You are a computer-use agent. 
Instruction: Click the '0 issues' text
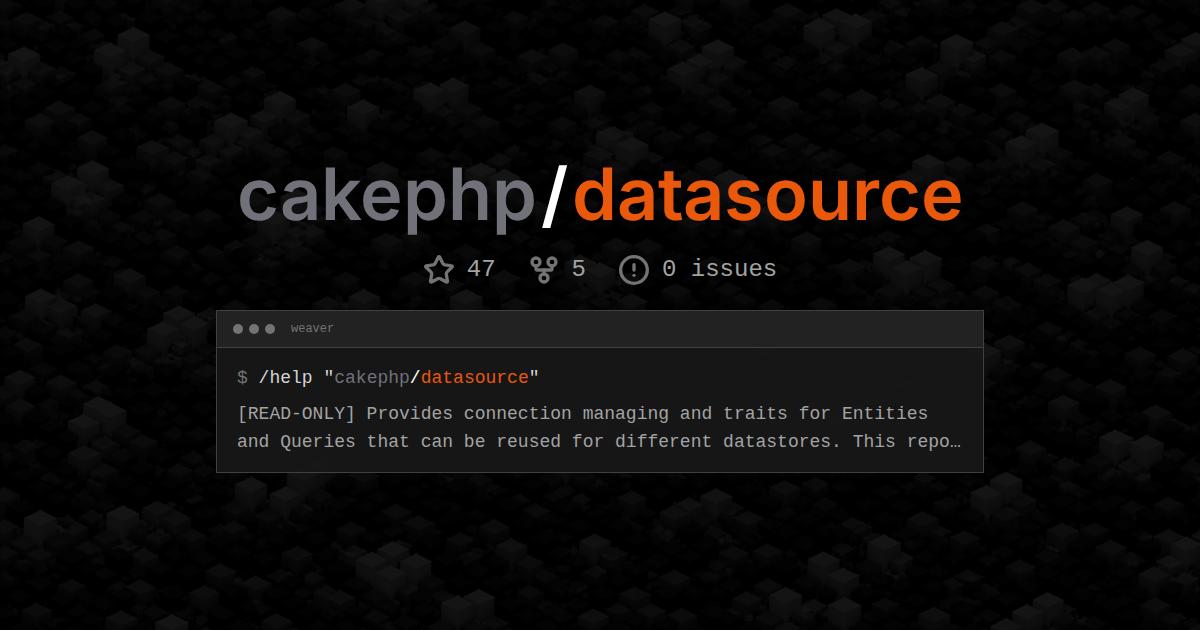pyautogui.click(x=719, y=269)
